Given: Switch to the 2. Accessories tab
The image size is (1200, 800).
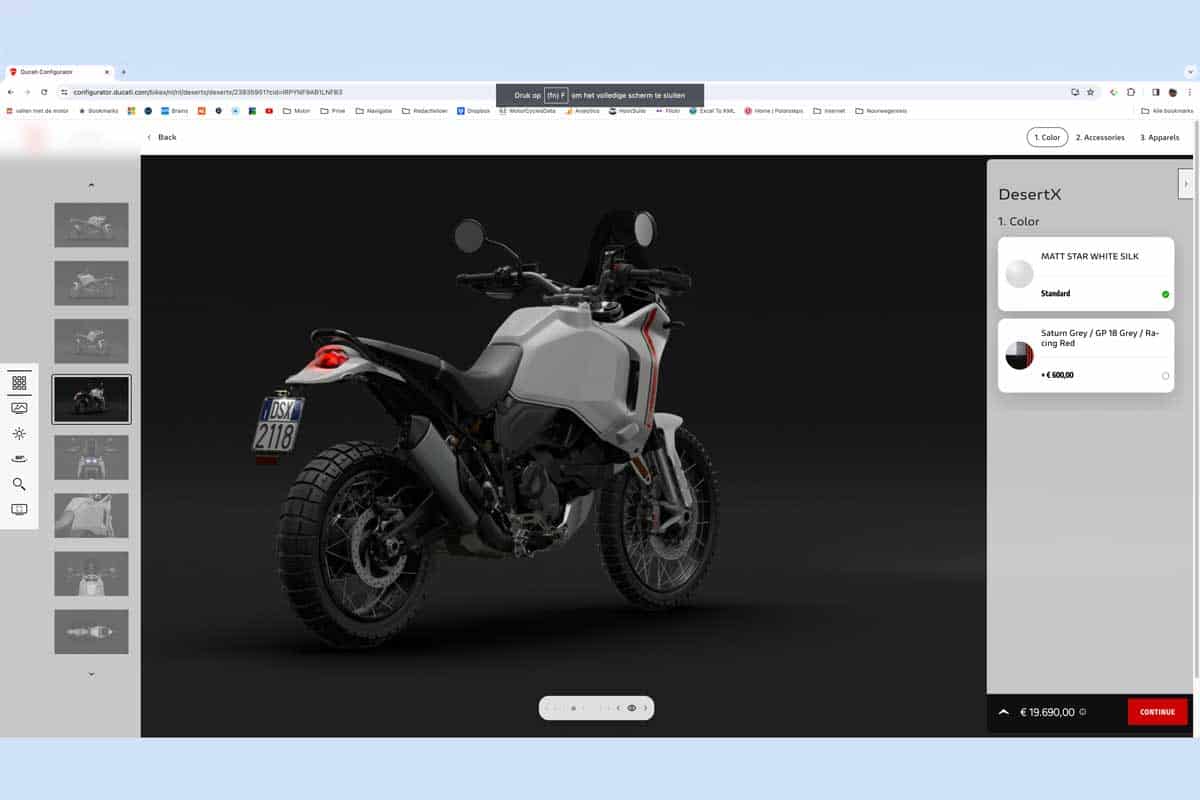Looking at the screenshot, I should coord(1100,137).
